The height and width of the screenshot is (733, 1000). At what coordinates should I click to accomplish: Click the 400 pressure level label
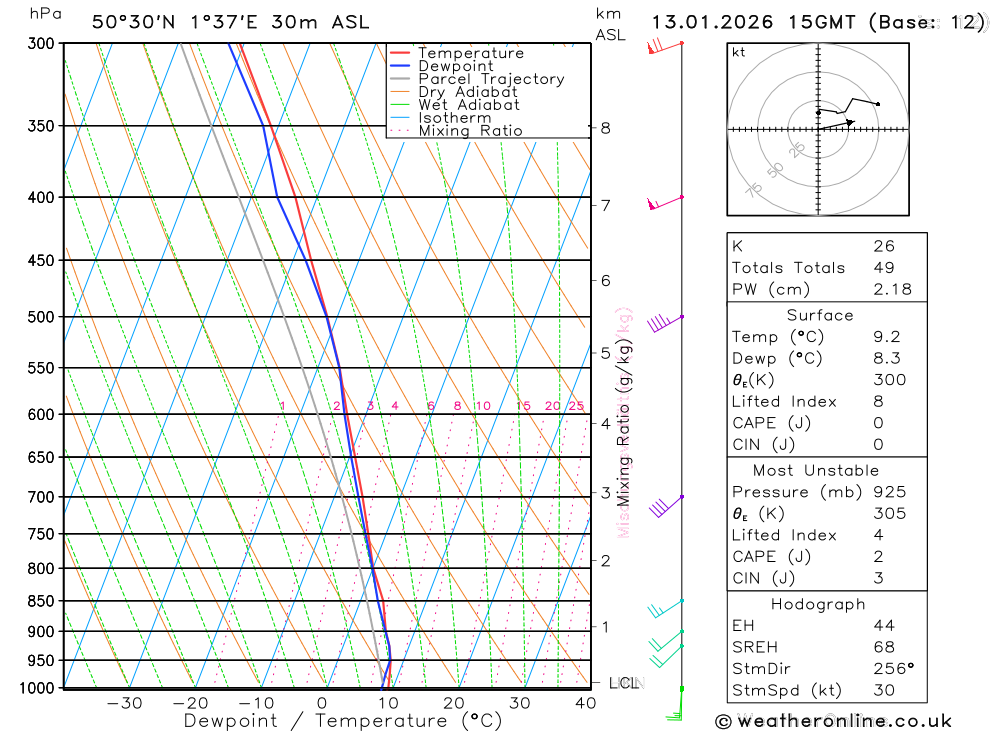click(x=41, y=198)
